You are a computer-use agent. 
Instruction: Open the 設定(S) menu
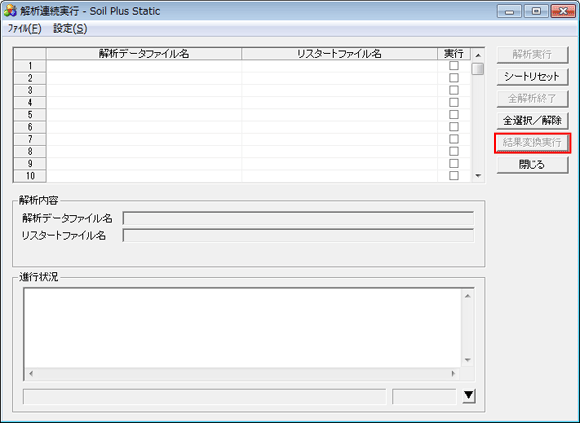70,28
